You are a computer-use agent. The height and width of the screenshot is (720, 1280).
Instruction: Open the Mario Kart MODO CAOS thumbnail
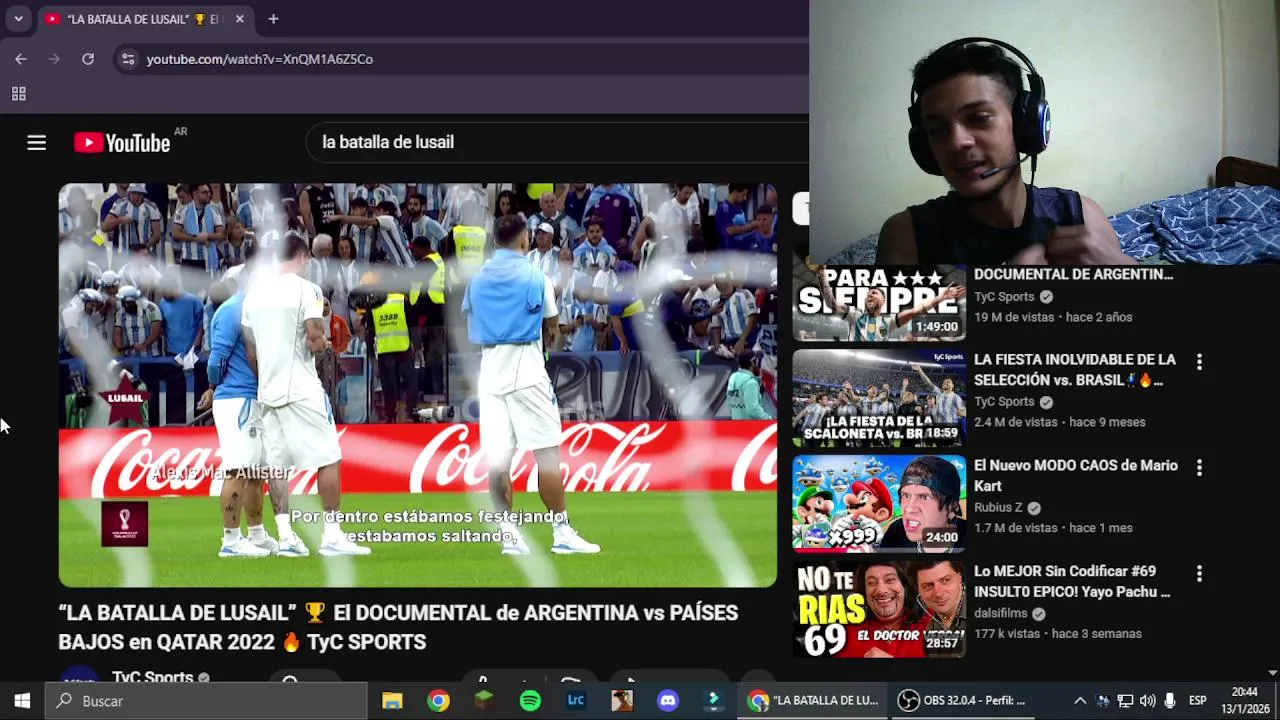point(880,503)
